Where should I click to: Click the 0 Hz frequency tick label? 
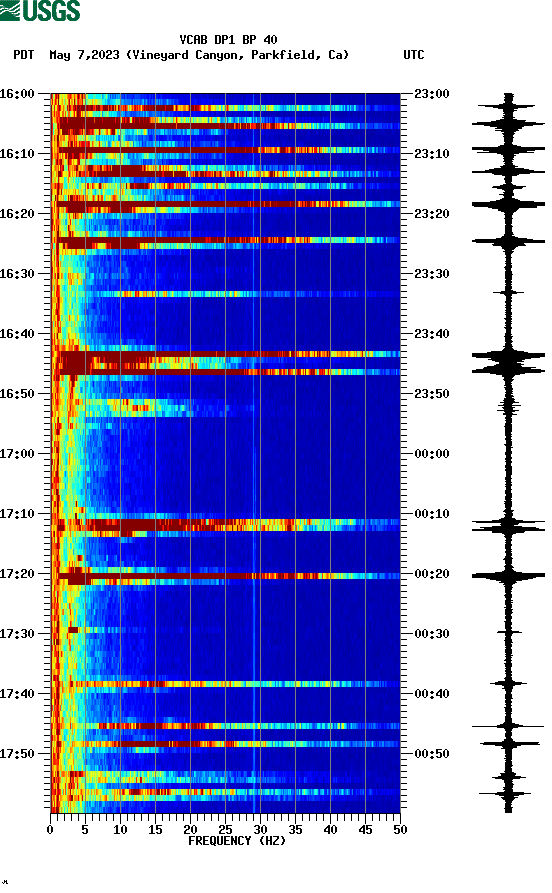coord(50,830)
